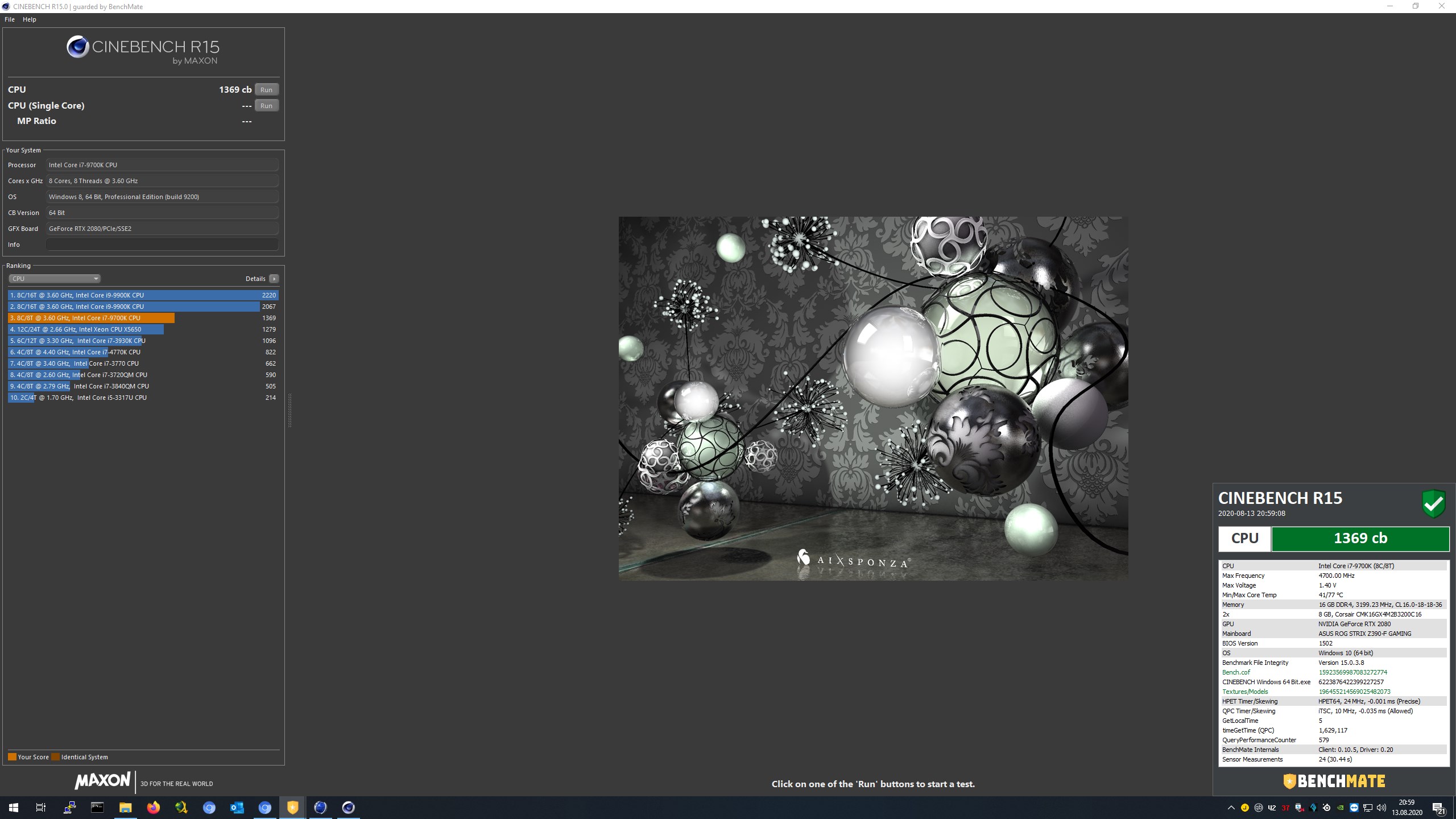Click the green 1369 cb score bar
1456x819 pixels.
pos(1360,539)
